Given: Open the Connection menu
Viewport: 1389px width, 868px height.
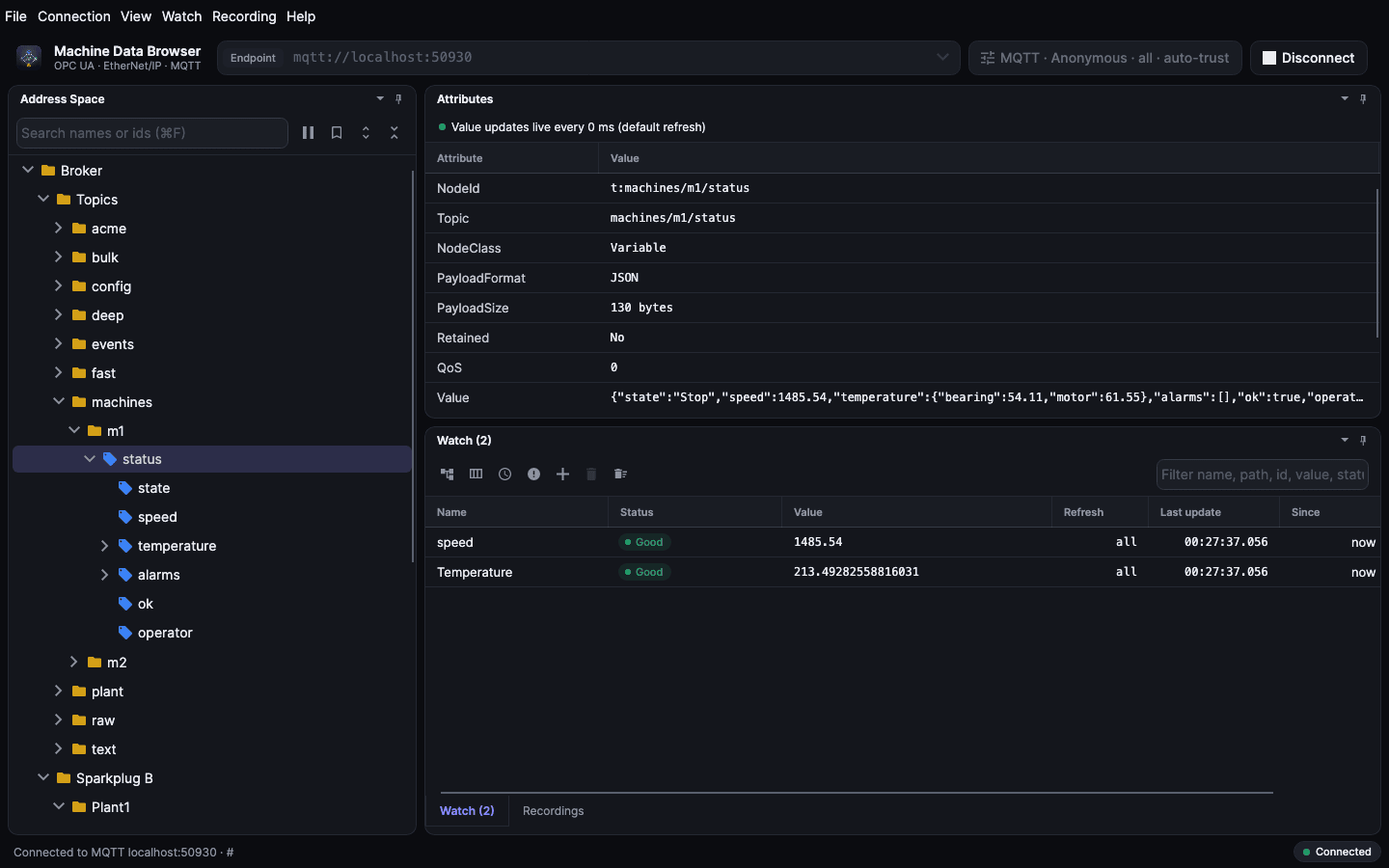Looking at the screenshot, I should [x=74, y=16].
